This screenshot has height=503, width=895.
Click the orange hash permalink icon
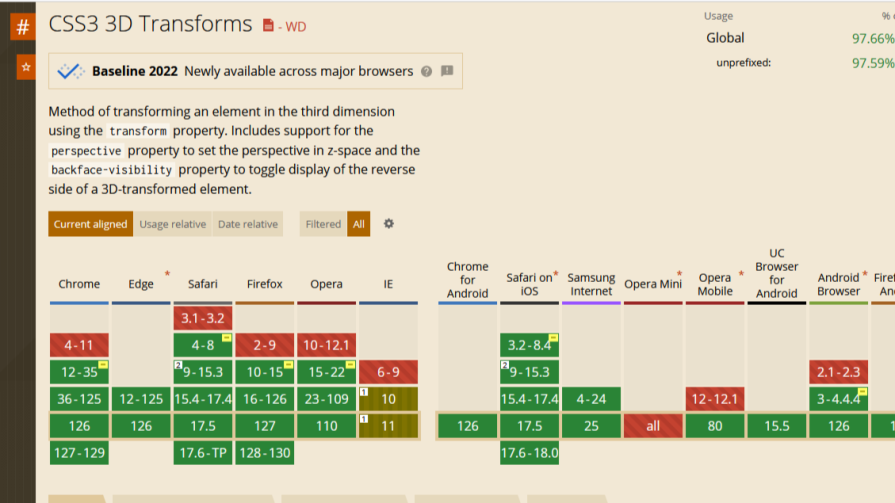pyautogui.click(x=23, y=27)
